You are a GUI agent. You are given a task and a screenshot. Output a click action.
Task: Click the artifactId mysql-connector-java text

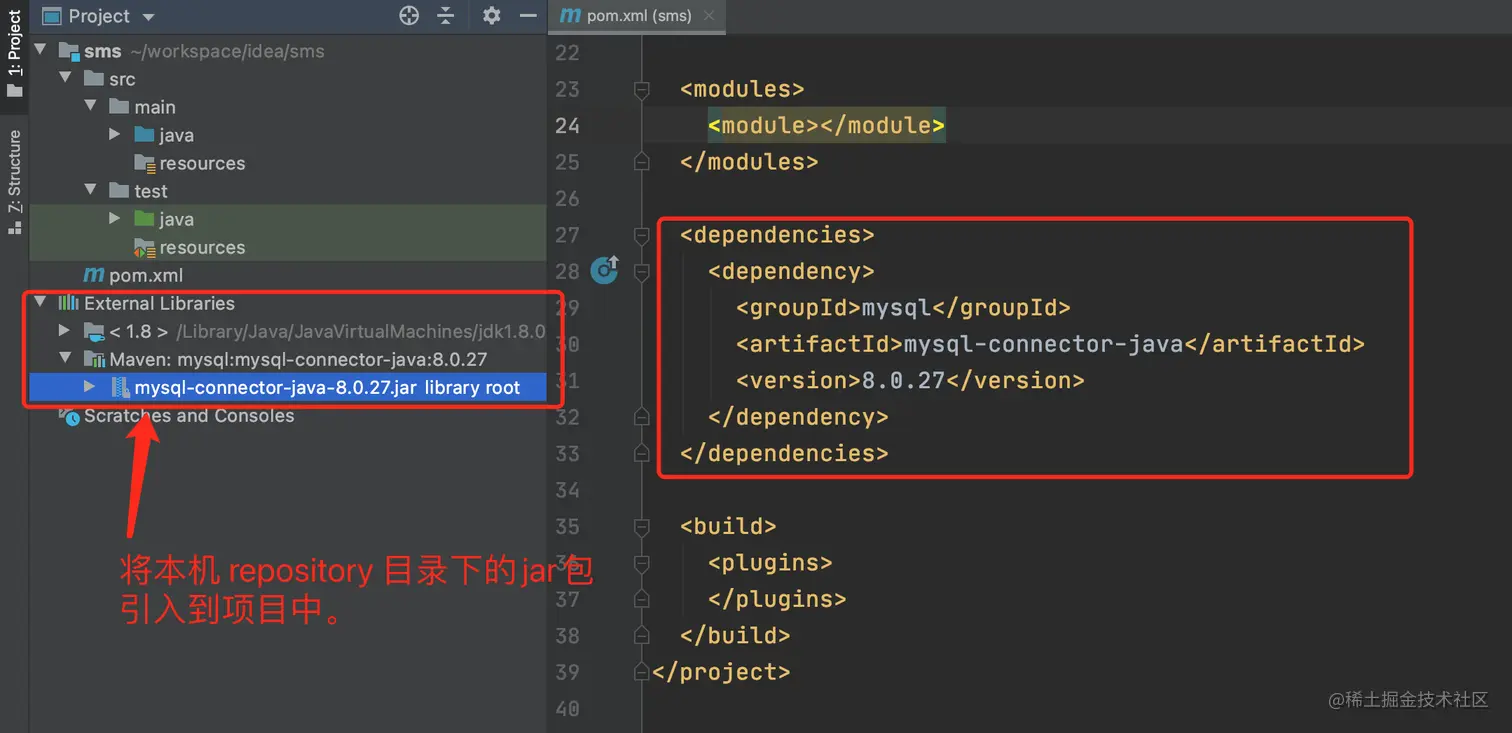(x=1043, y=344)
